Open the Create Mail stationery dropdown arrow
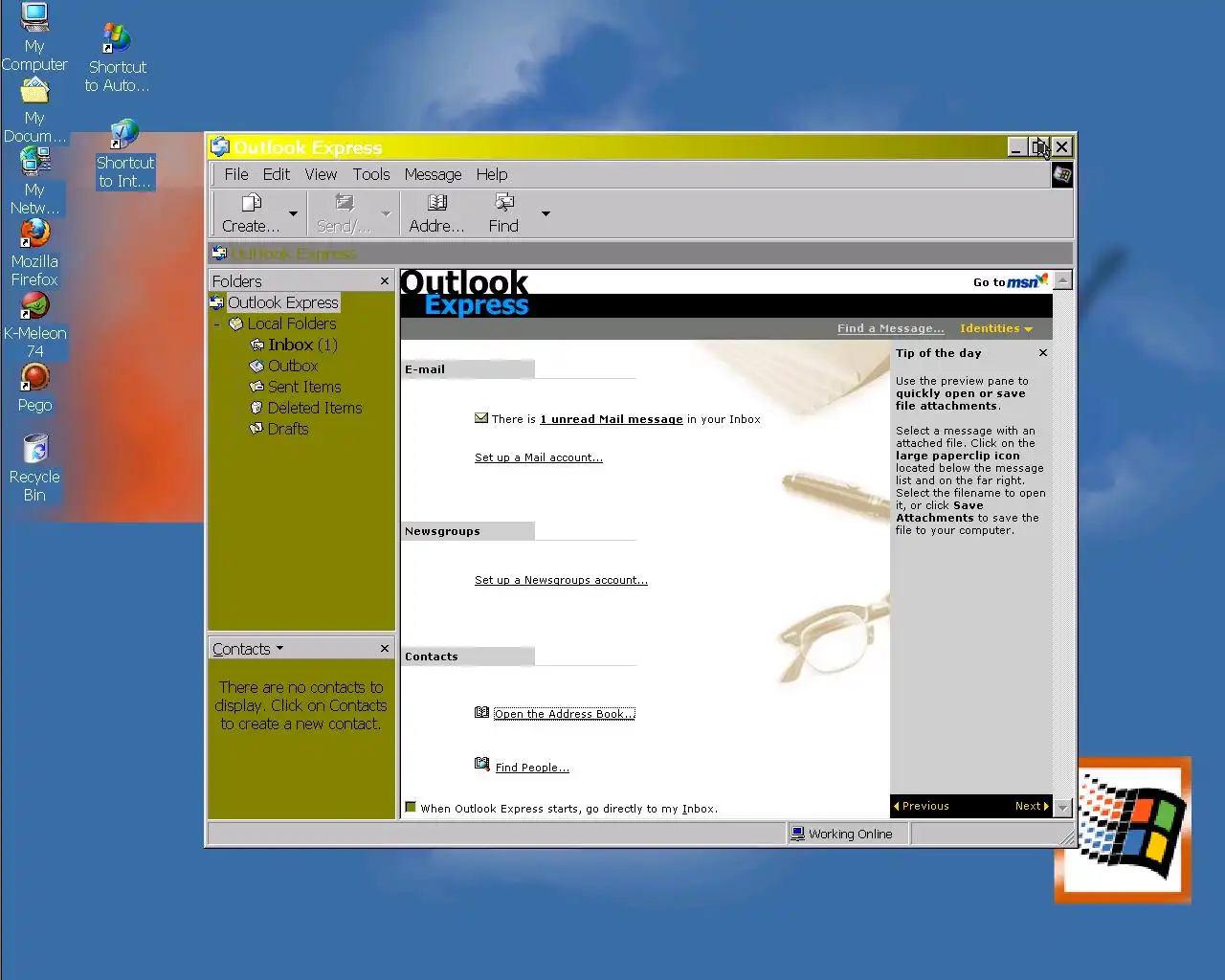Image resolution: width=1225 pixels, height=980 pixels. (293, 213)
